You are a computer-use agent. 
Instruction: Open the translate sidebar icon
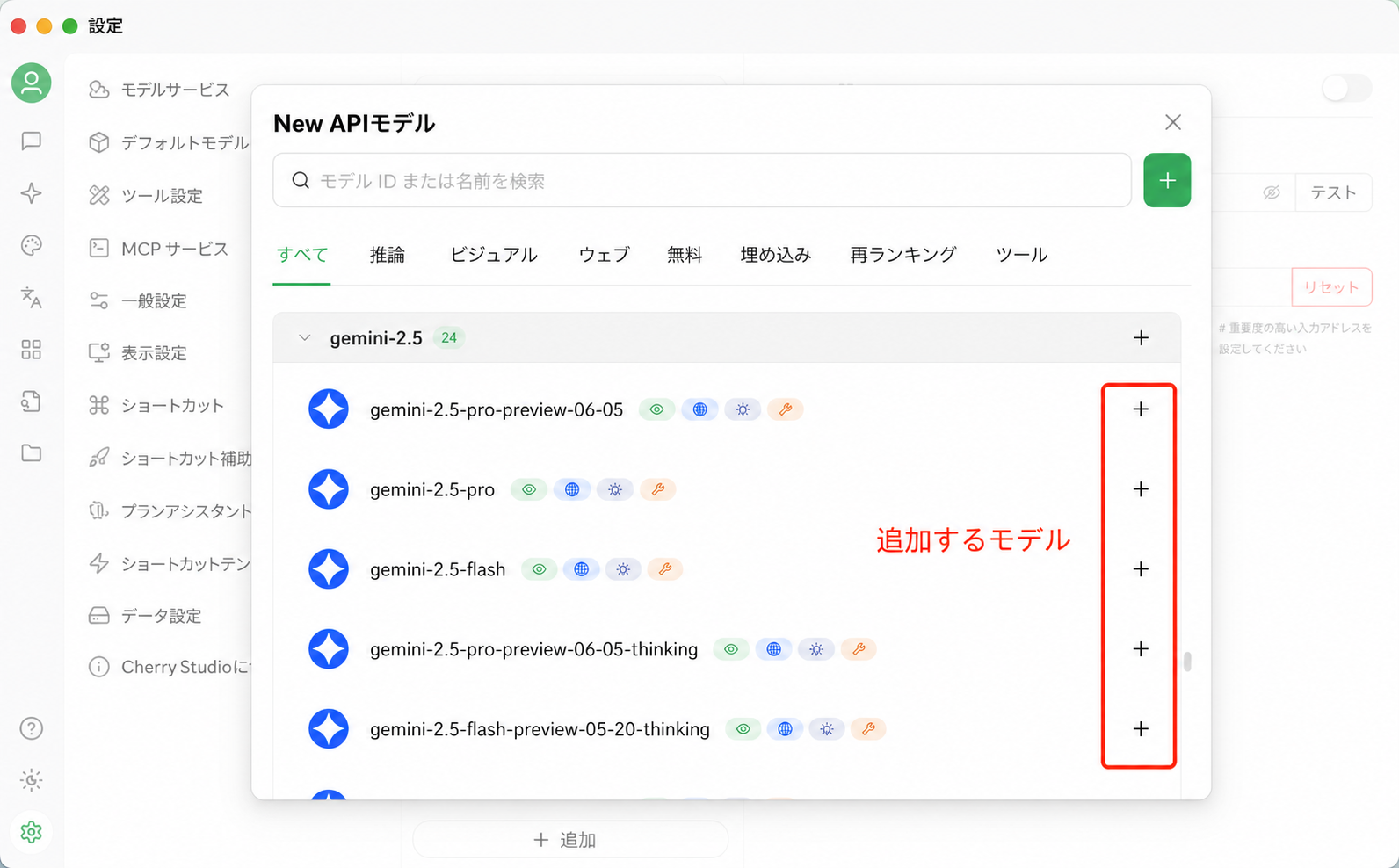(32, 298)
